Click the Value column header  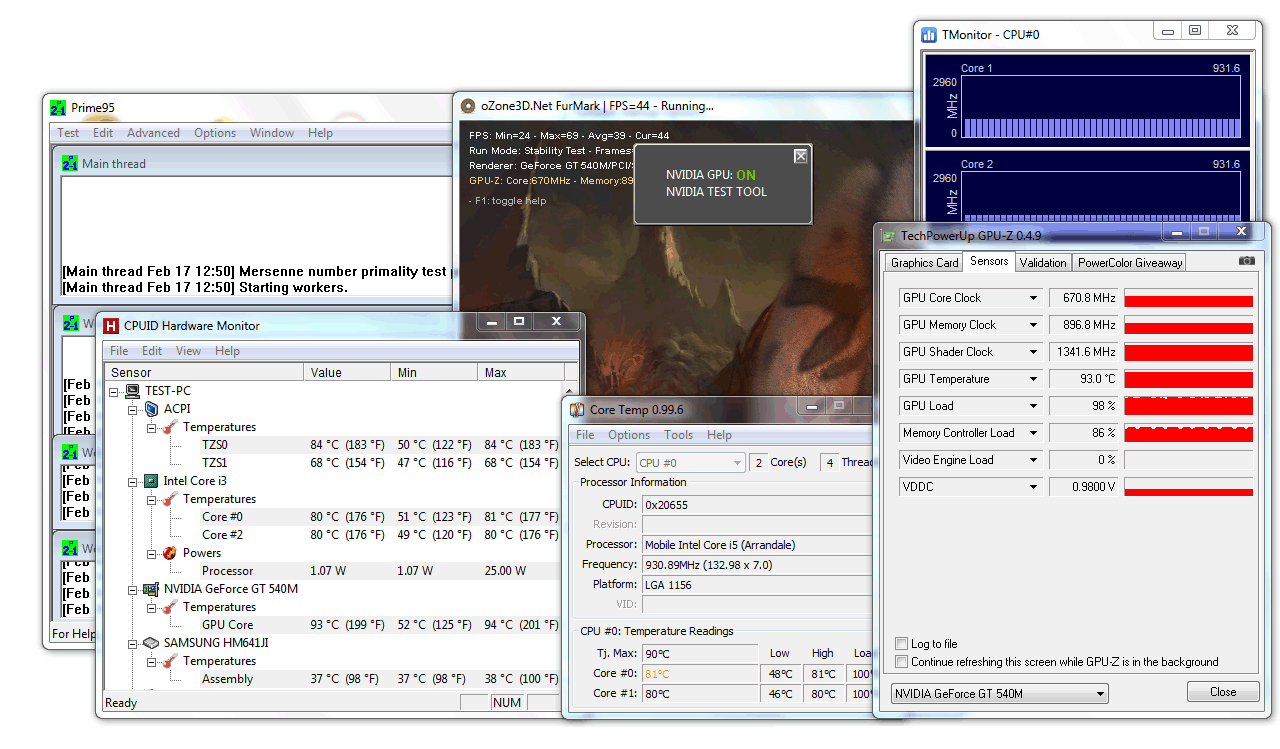point(347,372)
